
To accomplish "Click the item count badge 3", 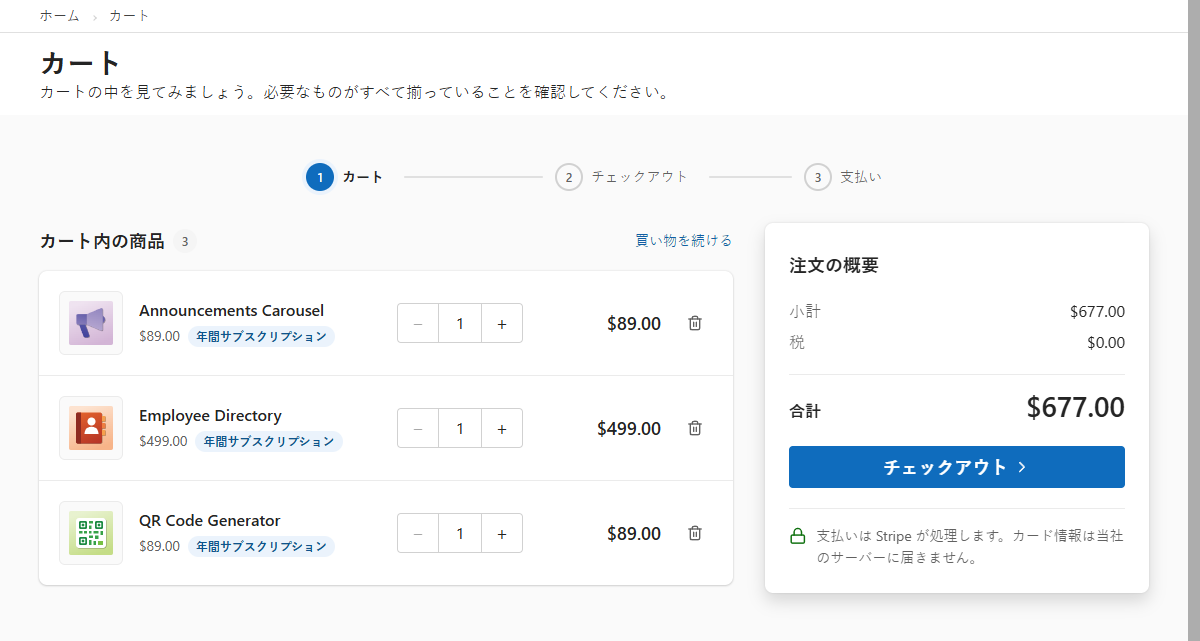I will coord(184,241).
